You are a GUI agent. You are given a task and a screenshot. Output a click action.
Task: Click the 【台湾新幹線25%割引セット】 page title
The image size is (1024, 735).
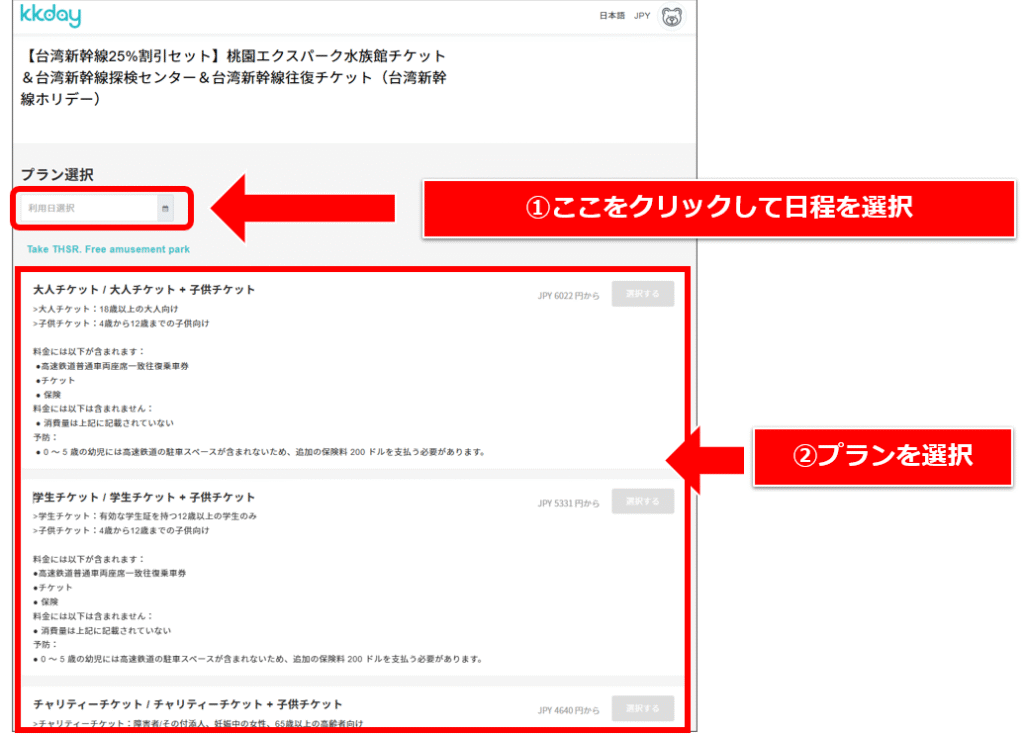234,77
